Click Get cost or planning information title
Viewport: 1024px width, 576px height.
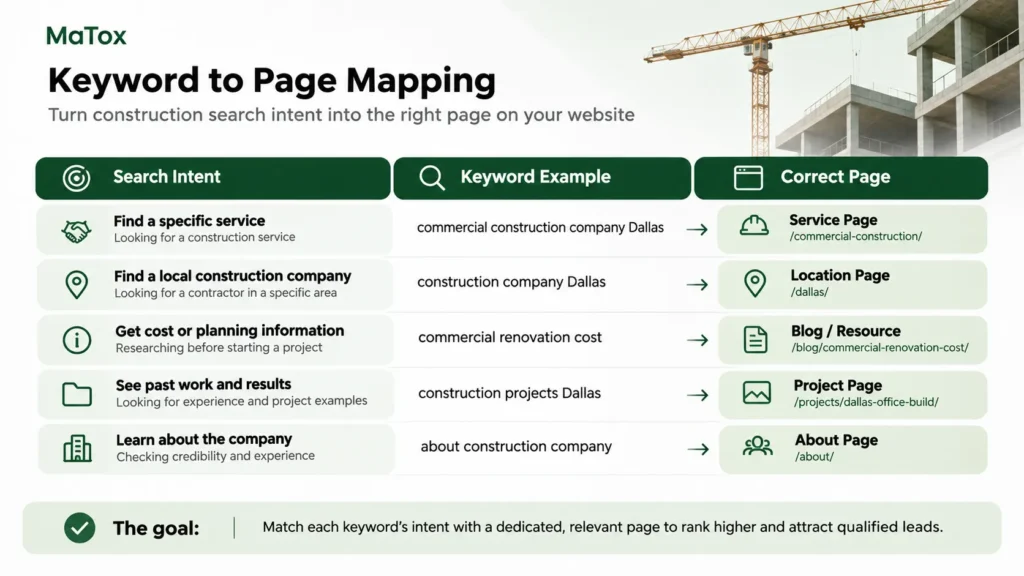pyautogui.click(x=230, y=330)
